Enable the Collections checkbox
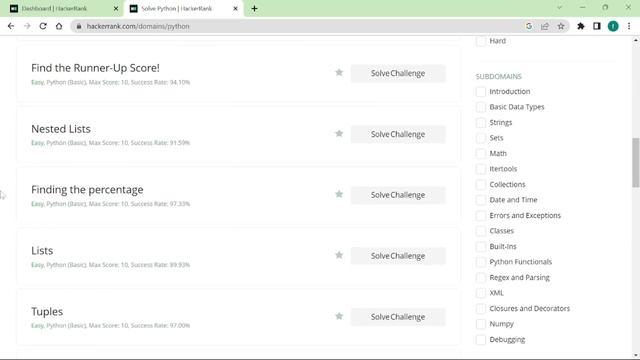 (481, 184)
